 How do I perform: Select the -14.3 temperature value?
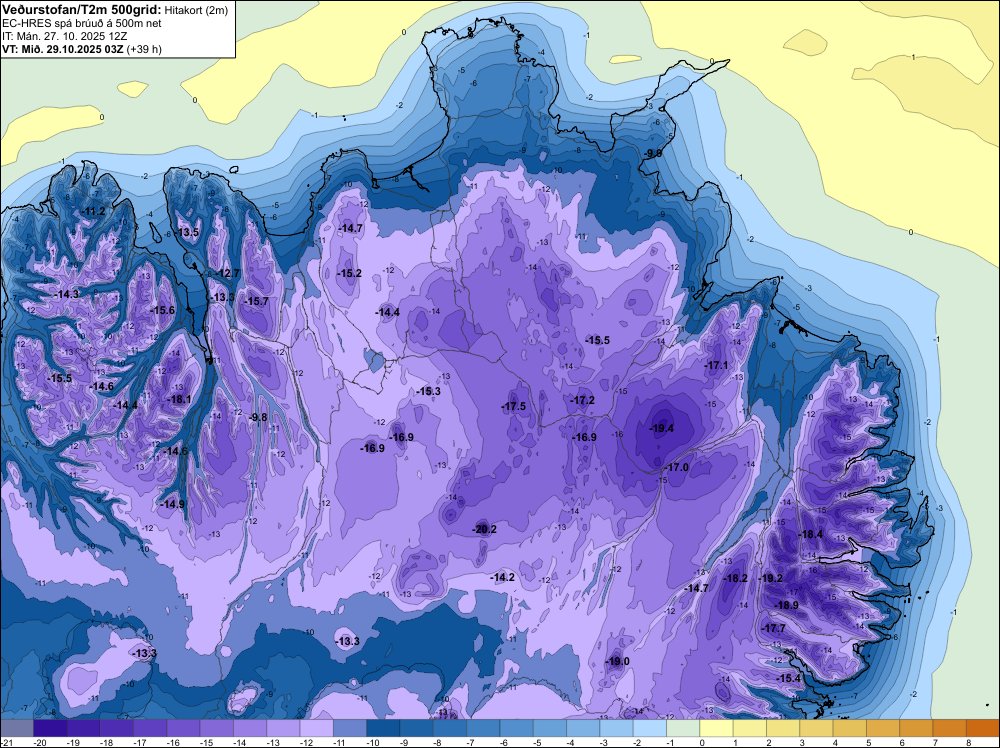point(67,294)
